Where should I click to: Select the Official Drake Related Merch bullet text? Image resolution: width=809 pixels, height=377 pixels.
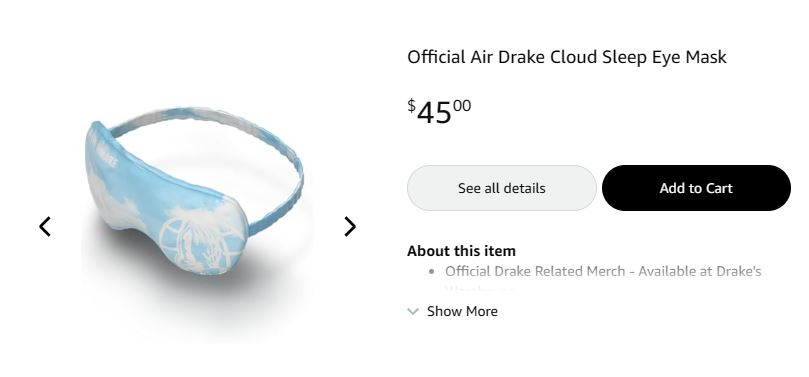[x=603, y=271]
